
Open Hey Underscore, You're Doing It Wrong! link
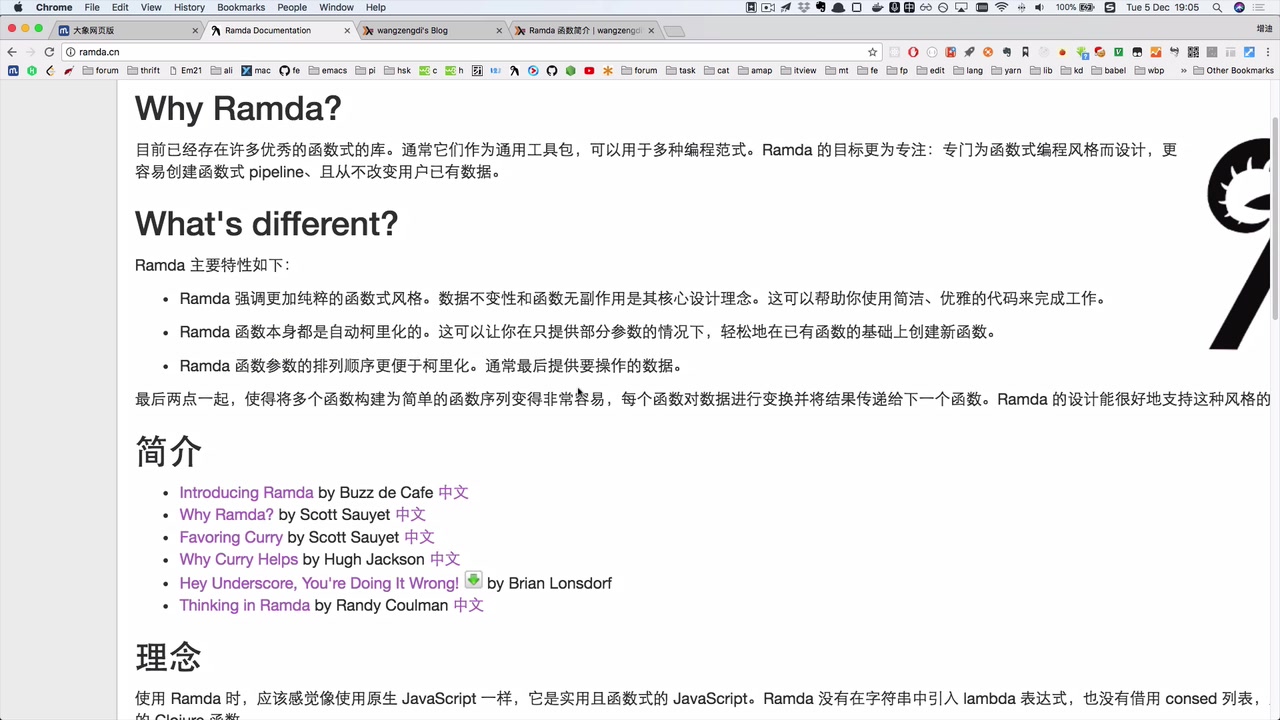click(319, 583)
